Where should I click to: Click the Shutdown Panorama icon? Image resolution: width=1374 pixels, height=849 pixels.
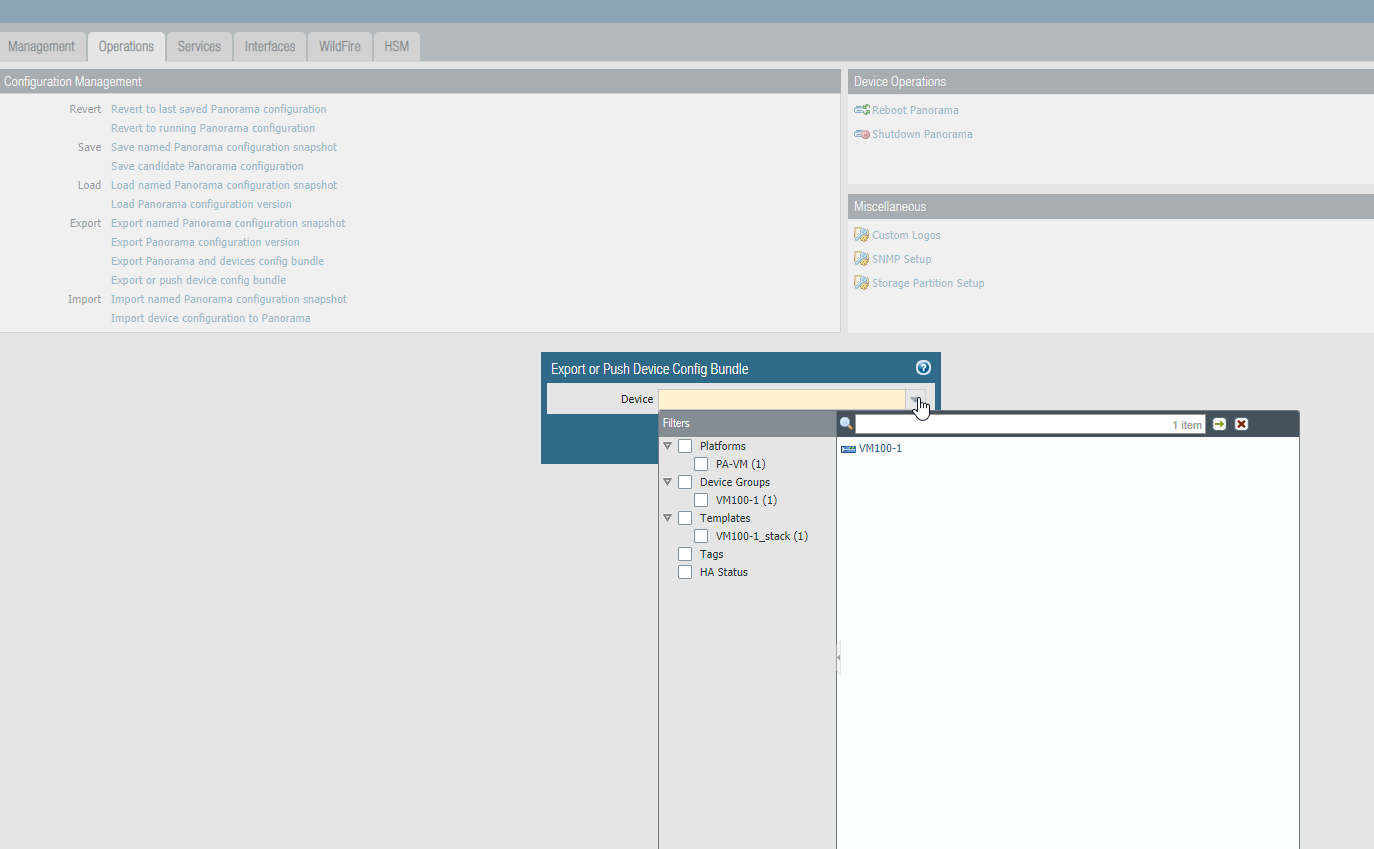861,134
